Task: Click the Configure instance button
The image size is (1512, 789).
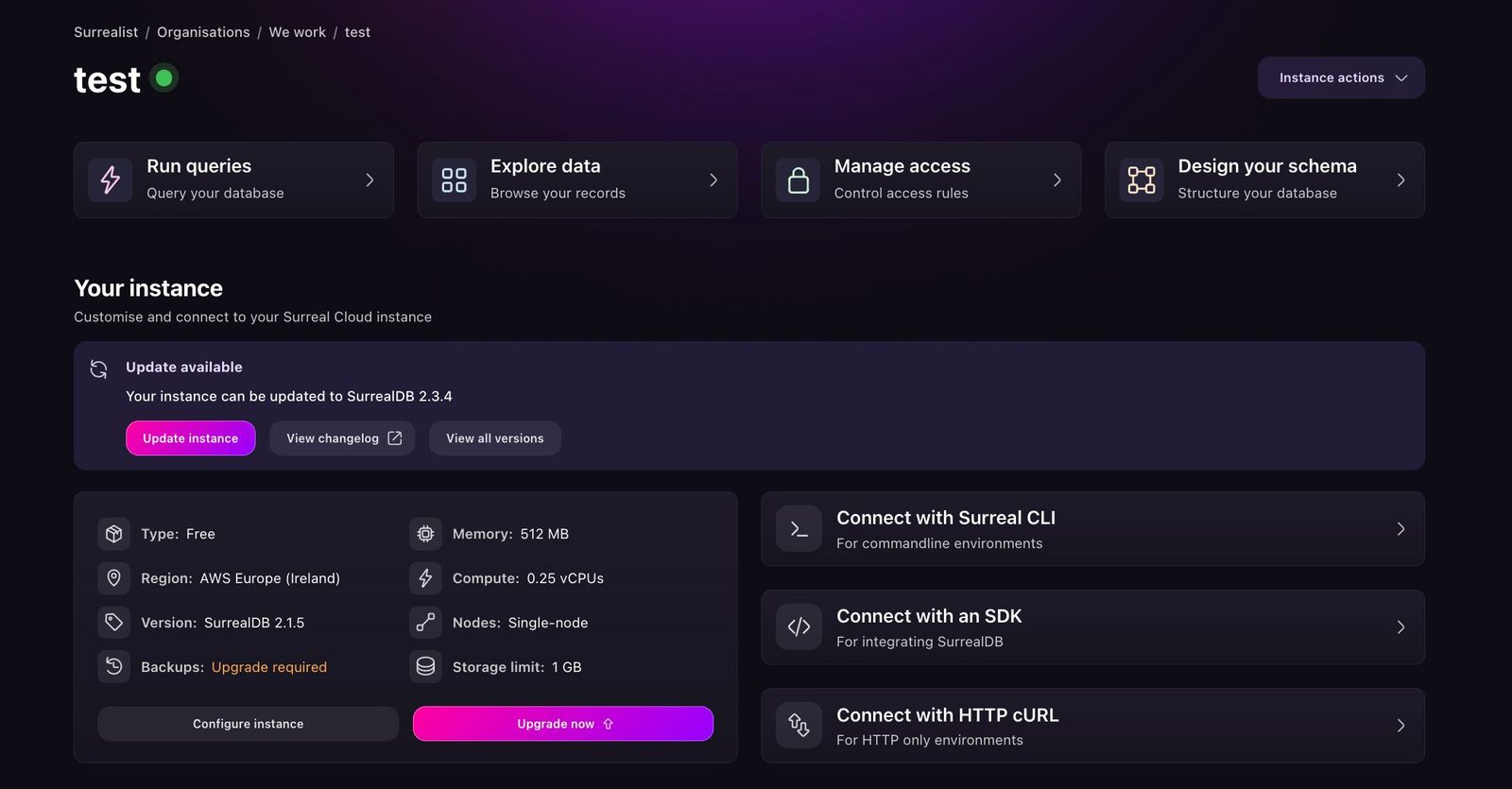Action: [248, 724]
